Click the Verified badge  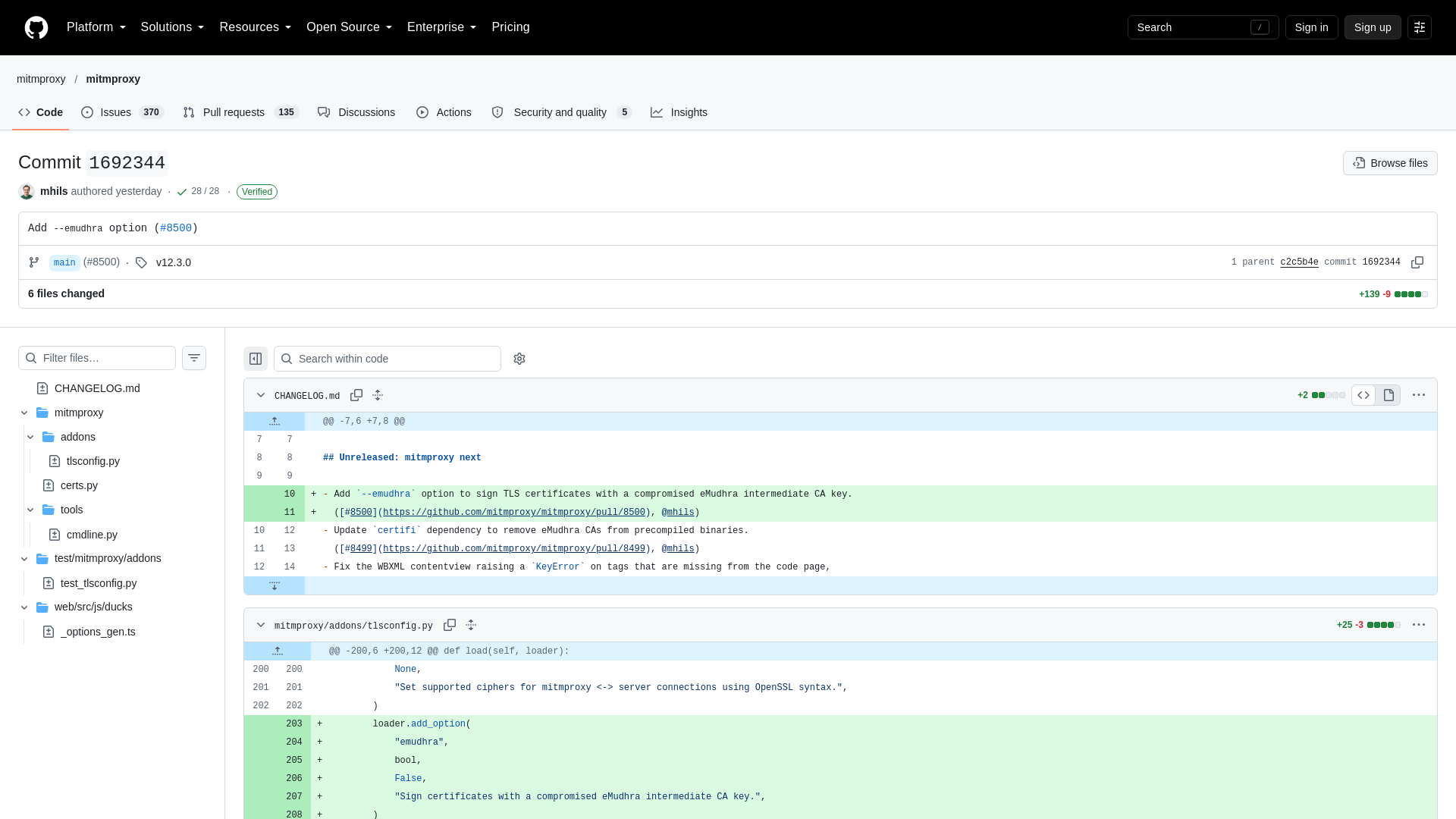click(x=257, y=192)
